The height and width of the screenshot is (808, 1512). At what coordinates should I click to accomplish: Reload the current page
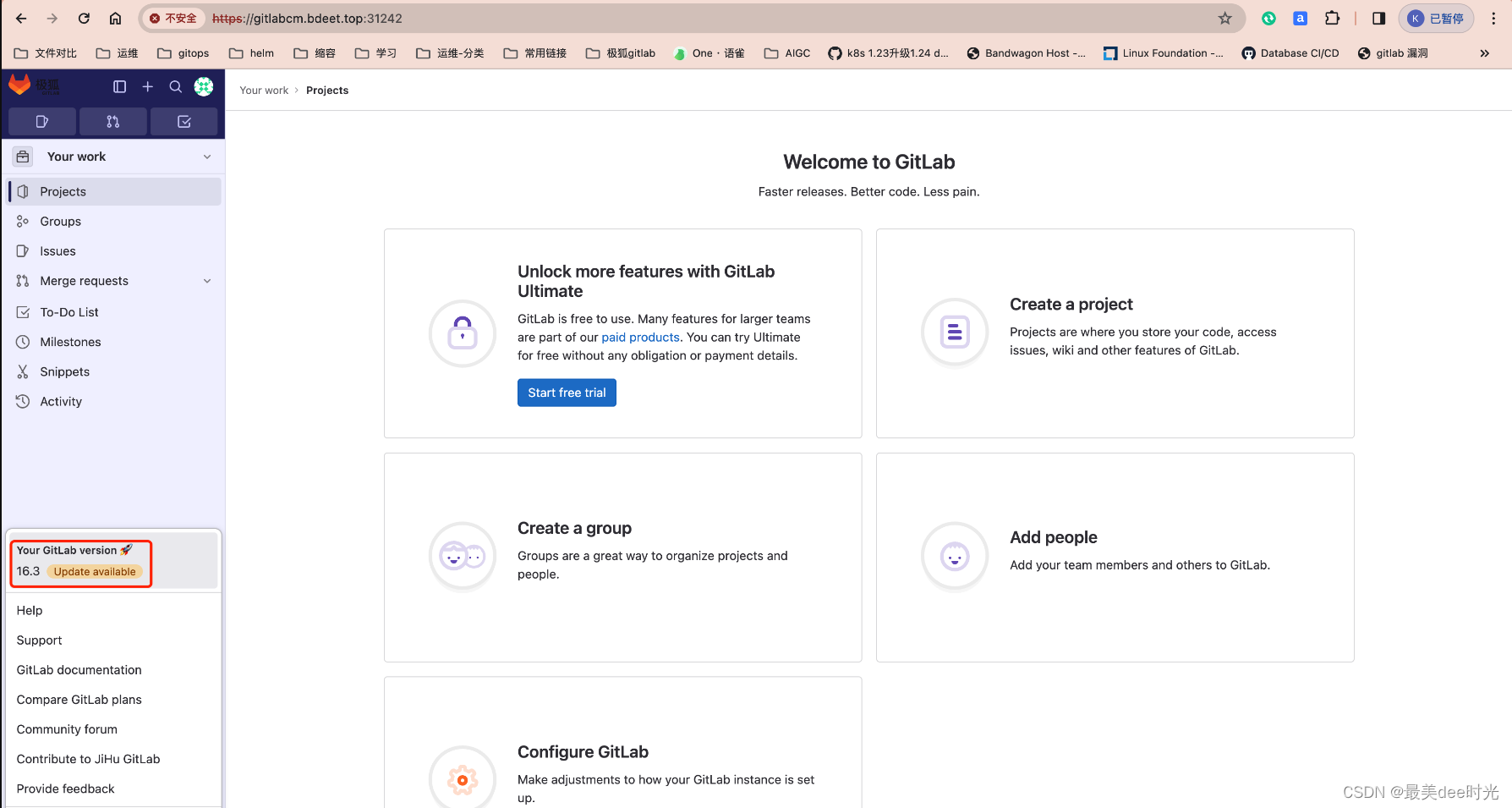[x=84, y=19]
